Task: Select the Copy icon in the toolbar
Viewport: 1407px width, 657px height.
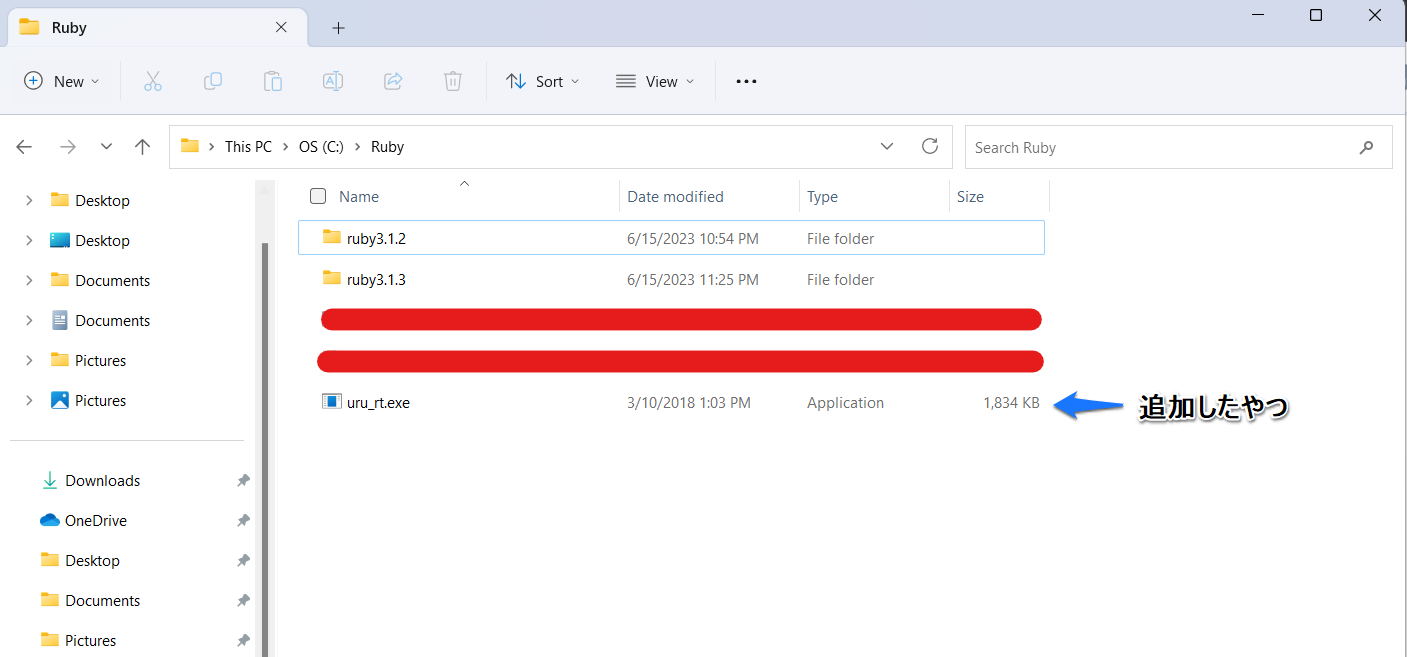Action: pyautogui.click(x=212, y=81)
